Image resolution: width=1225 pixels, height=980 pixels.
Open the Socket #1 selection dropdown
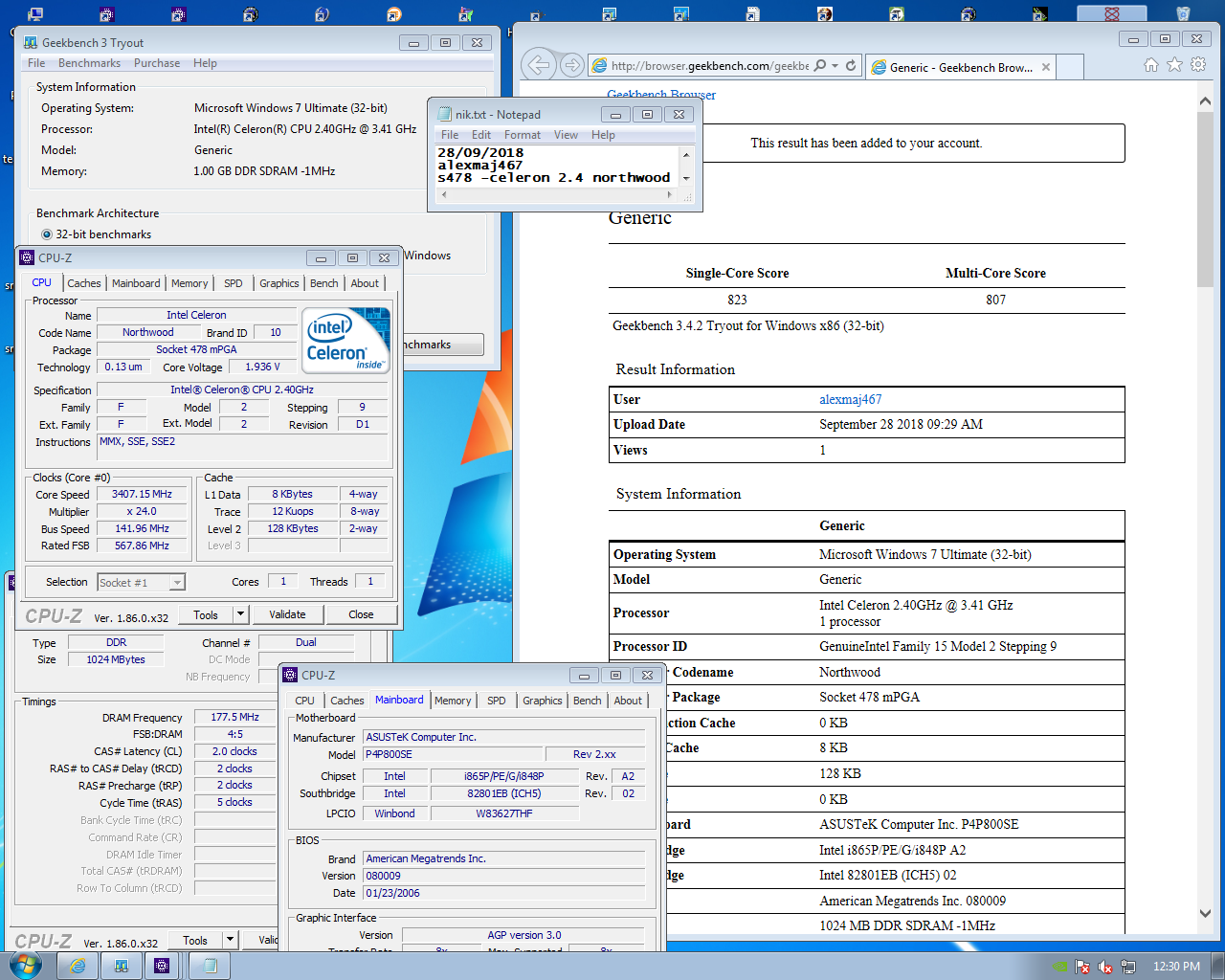click(x=177, y=582)
